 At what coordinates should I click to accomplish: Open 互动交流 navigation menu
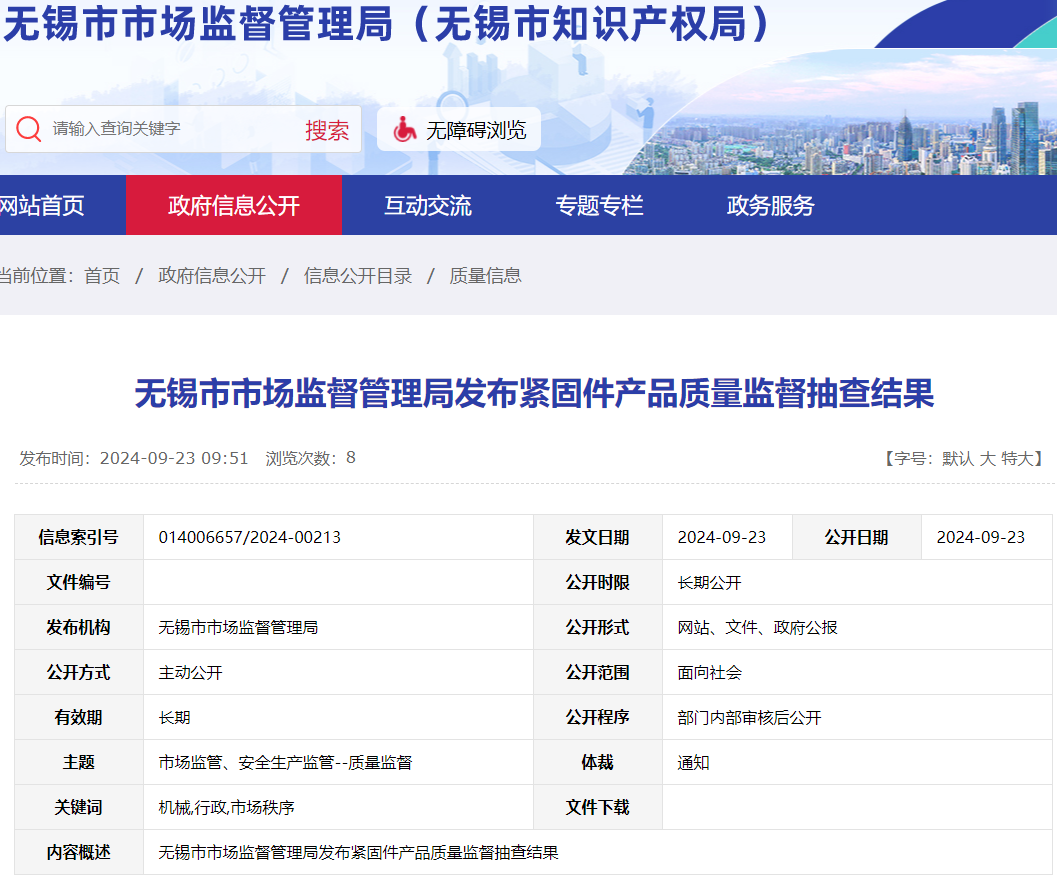427,206
